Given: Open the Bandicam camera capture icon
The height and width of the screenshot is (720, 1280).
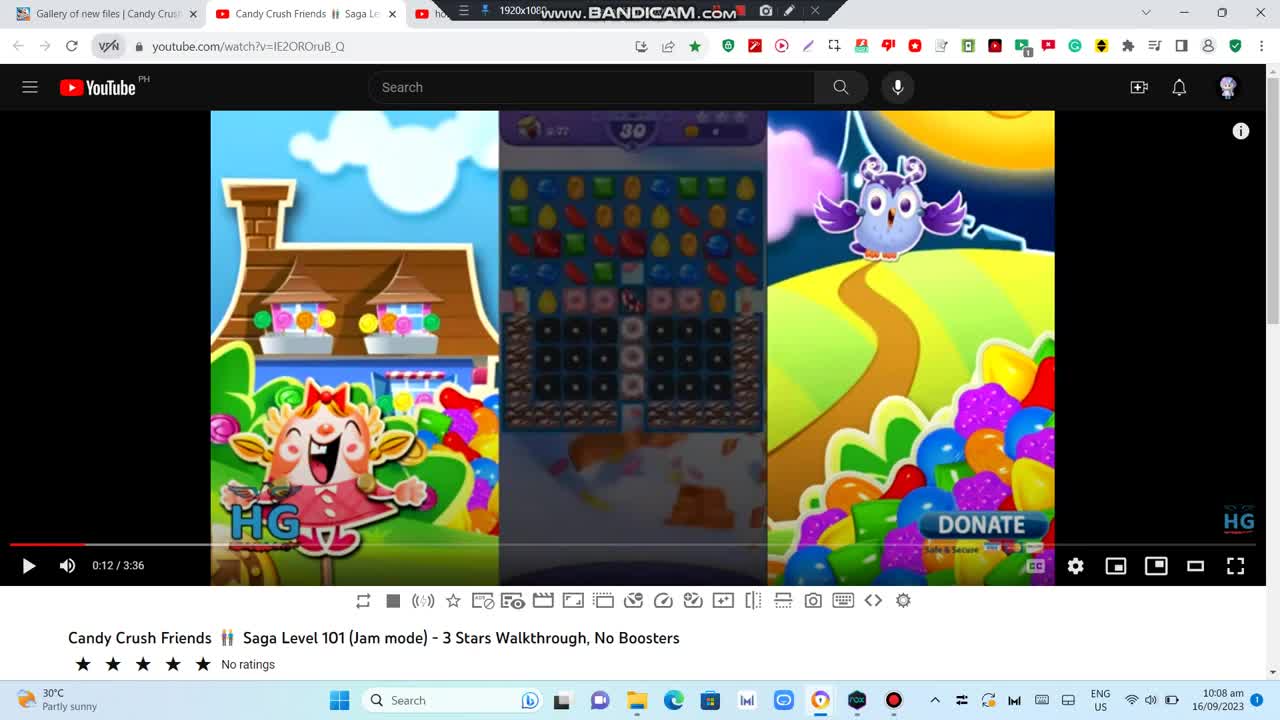Looking at the screenshot, I should tap(766, 11).
